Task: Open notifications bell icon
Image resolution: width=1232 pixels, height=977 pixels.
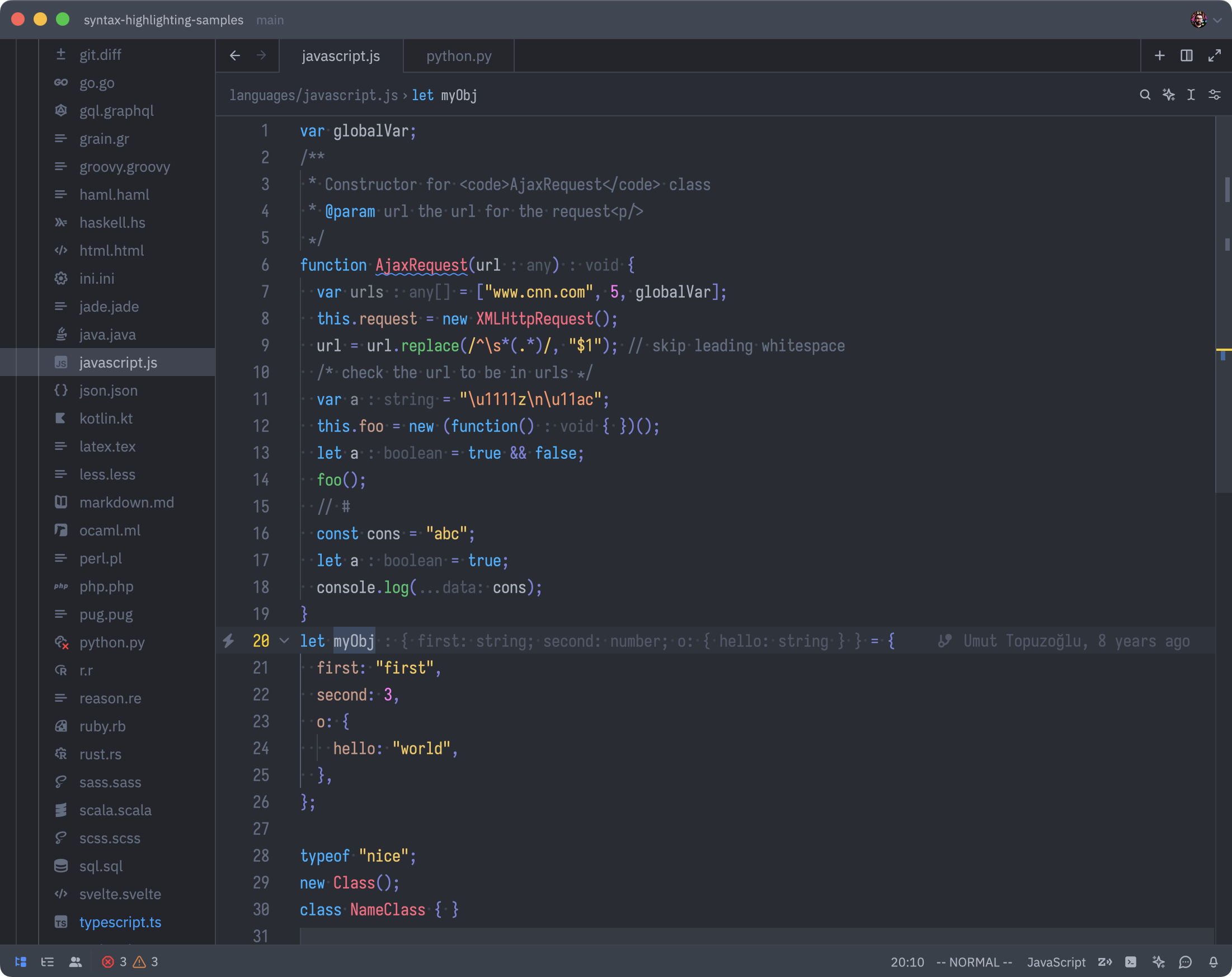Action: (1213, 961)
